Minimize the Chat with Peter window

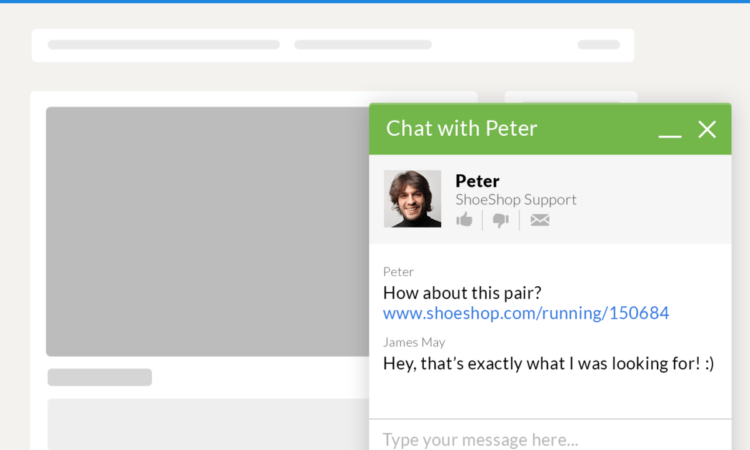click(x=670, y=130)
